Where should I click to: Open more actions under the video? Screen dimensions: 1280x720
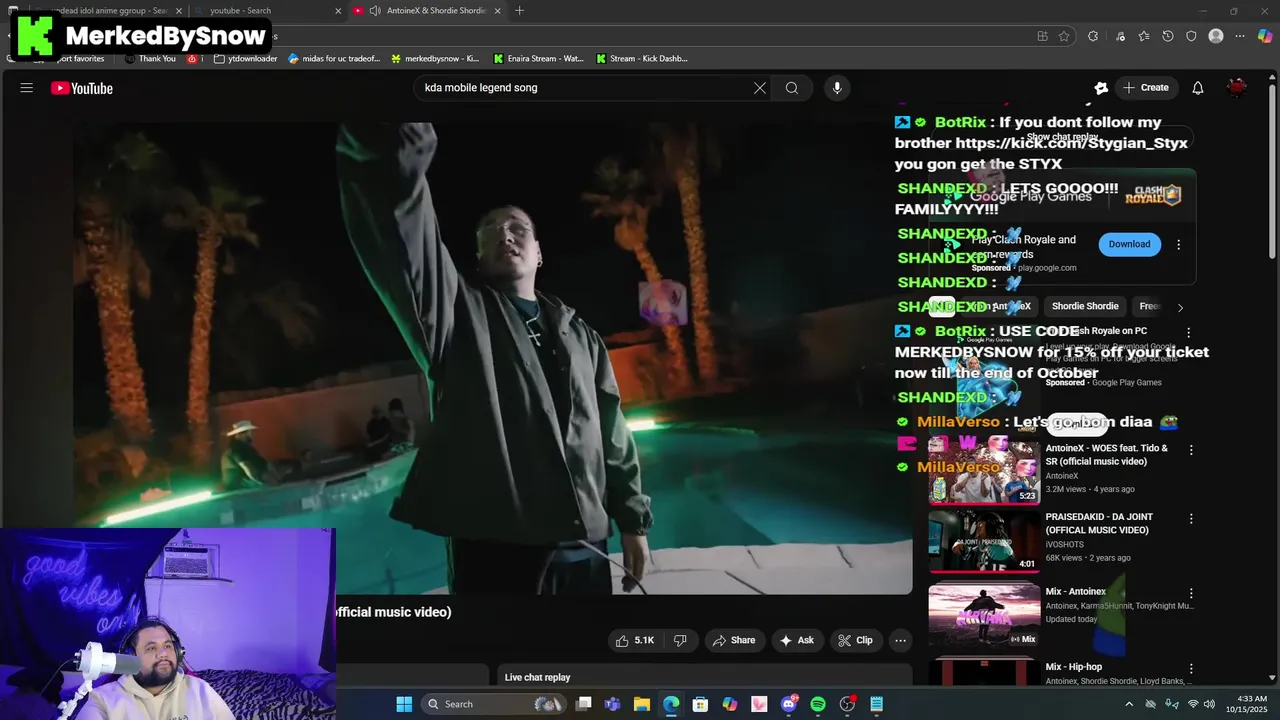point(900,640)
